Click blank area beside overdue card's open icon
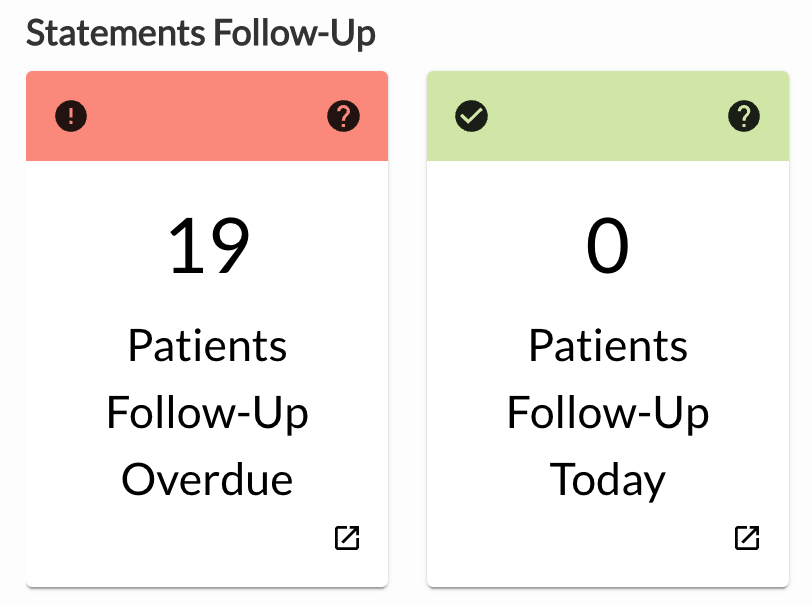The height and width of the screenshot is (606, 812). pos(181,539)
